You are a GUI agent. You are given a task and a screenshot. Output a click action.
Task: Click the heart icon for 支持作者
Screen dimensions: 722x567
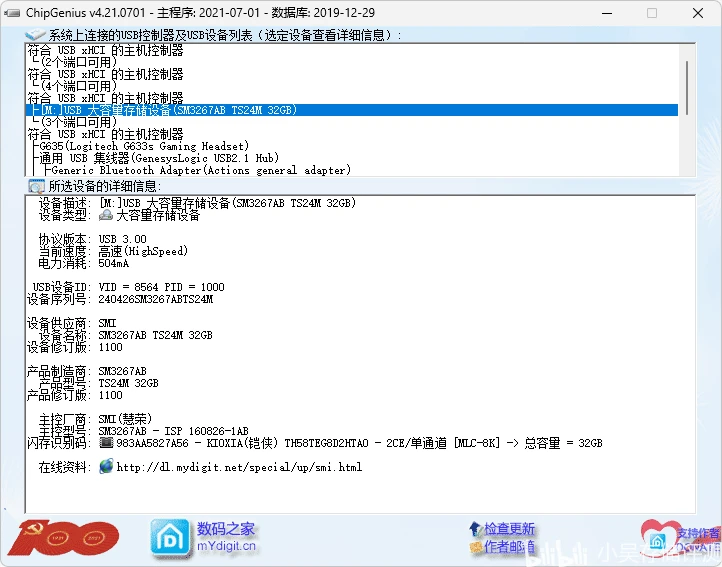[658, 537]
